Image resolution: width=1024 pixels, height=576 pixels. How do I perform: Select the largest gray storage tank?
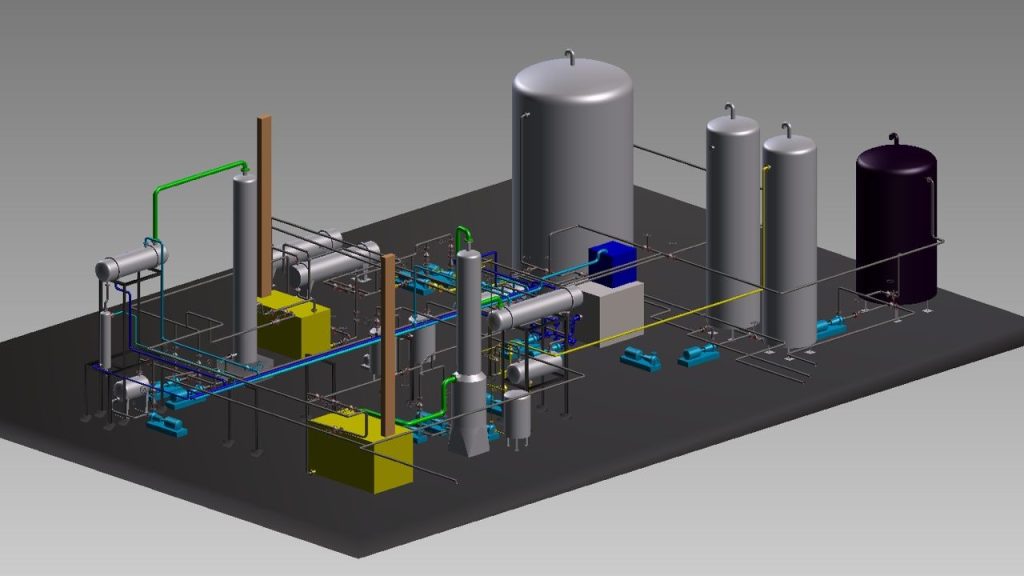pos(572,160)
